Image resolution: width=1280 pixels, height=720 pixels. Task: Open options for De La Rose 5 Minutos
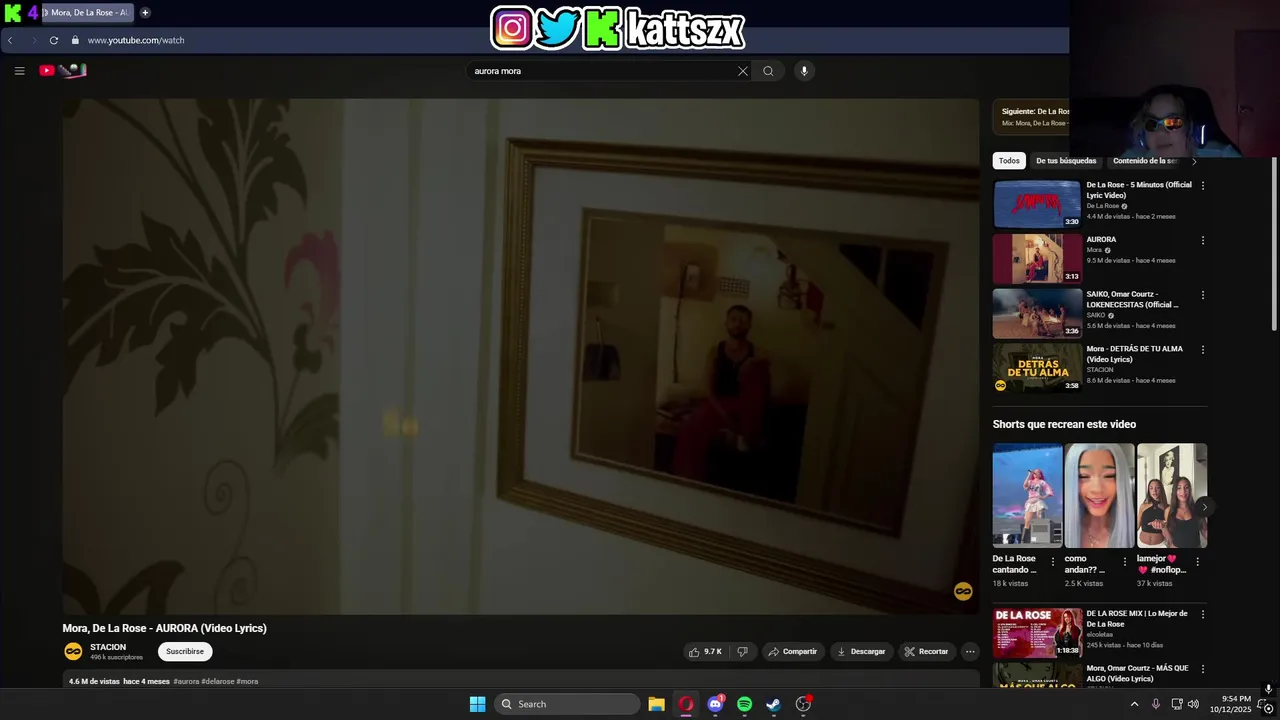coord(1203,186)
